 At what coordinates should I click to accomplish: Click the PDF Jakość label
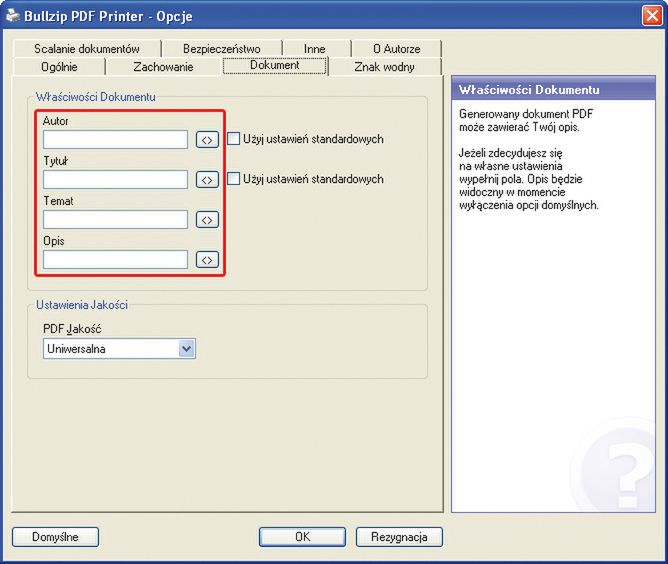72,329
